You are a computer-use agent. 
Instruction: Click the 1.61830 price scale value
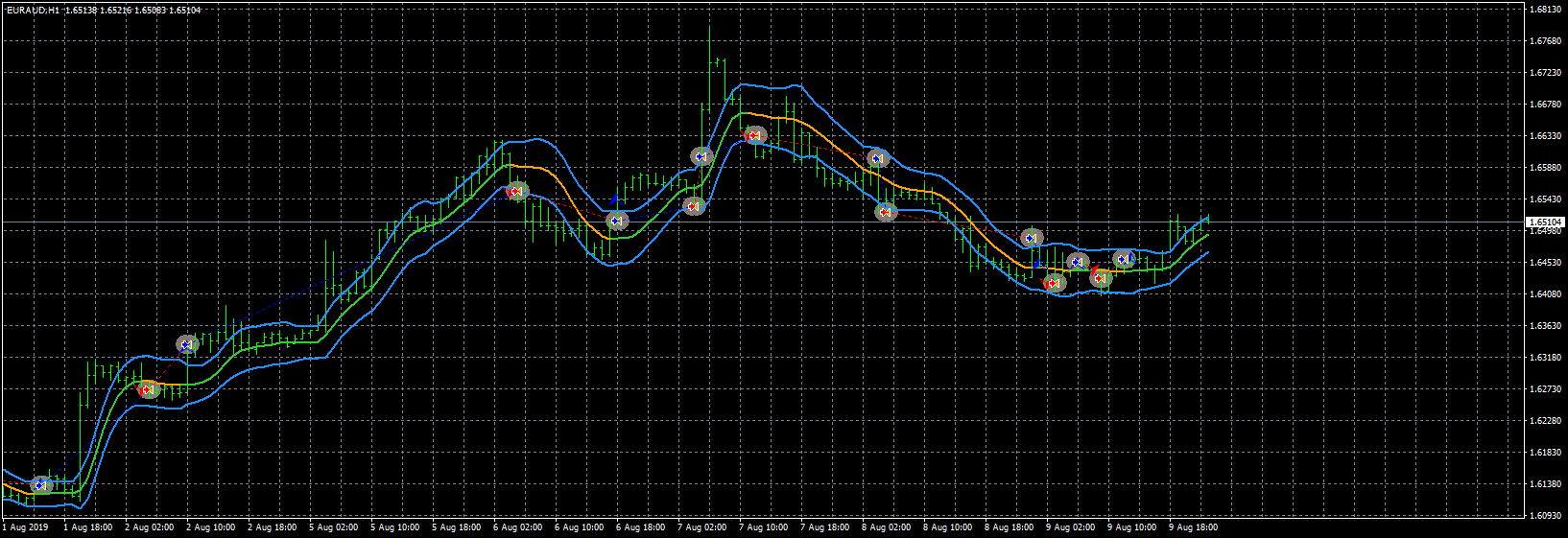[1545, 453]
